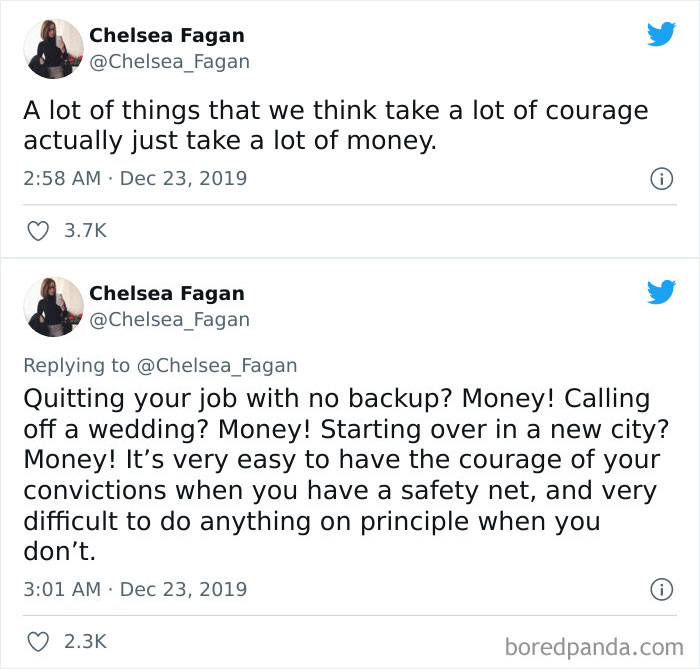Click the Twitter bird icon on the first tweet

[661, 34]
